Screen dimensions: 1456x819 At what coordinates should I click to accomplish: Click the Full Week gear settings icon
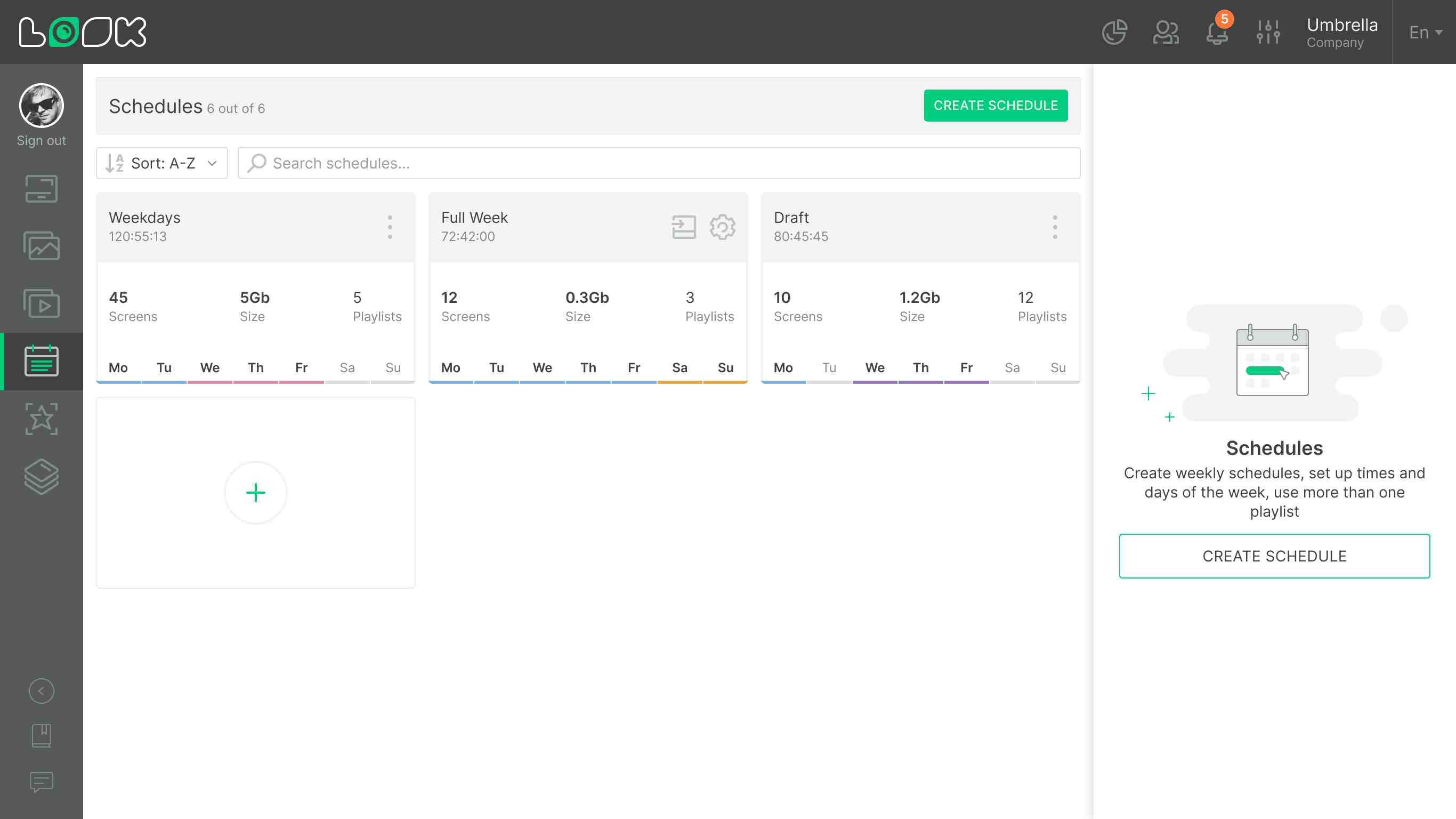click(x=722, y=227)
